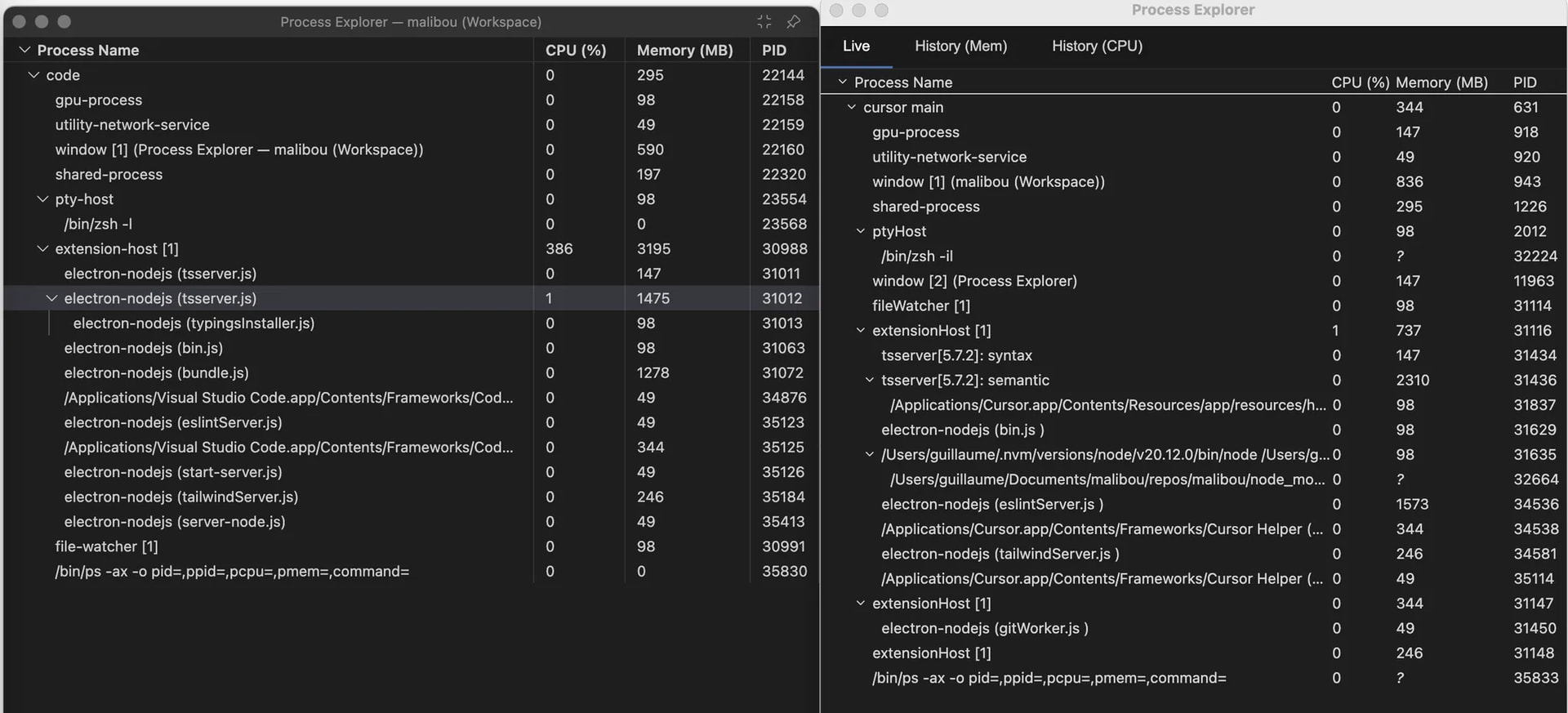Select electron-nodejs (eslintServer.js ) with PID 34536
Viewport: 1568px width, 713px height.
coord(1194,505)
